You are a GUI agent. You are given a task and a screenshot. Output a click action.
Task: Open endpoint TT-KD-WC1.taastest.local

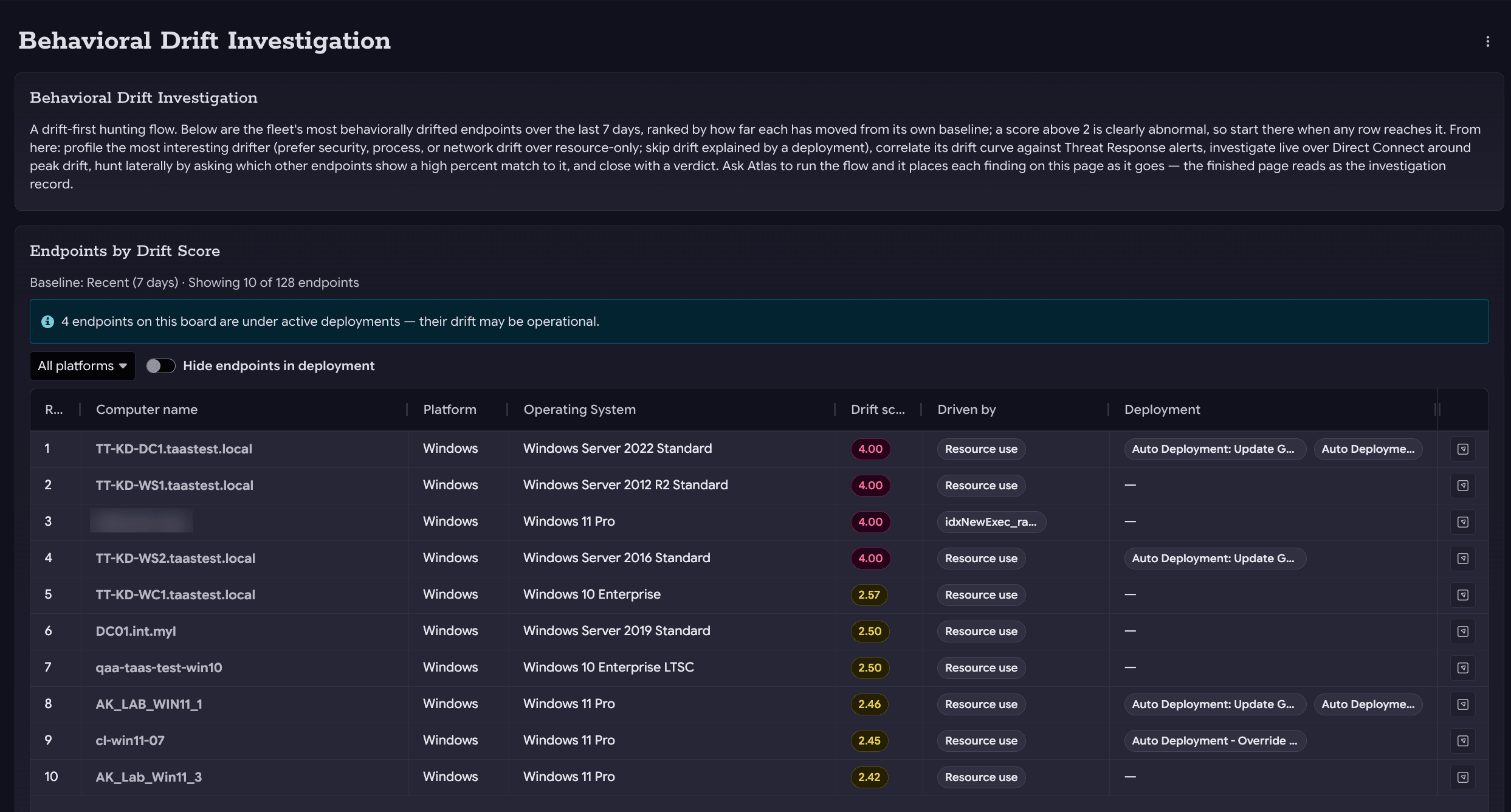[x=175, y=595]
